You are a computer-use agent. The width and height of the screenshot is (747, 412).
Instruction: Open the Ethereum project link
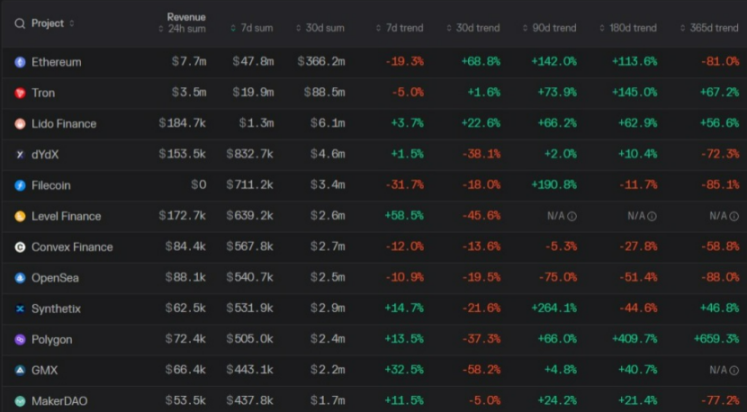(56, 62)
